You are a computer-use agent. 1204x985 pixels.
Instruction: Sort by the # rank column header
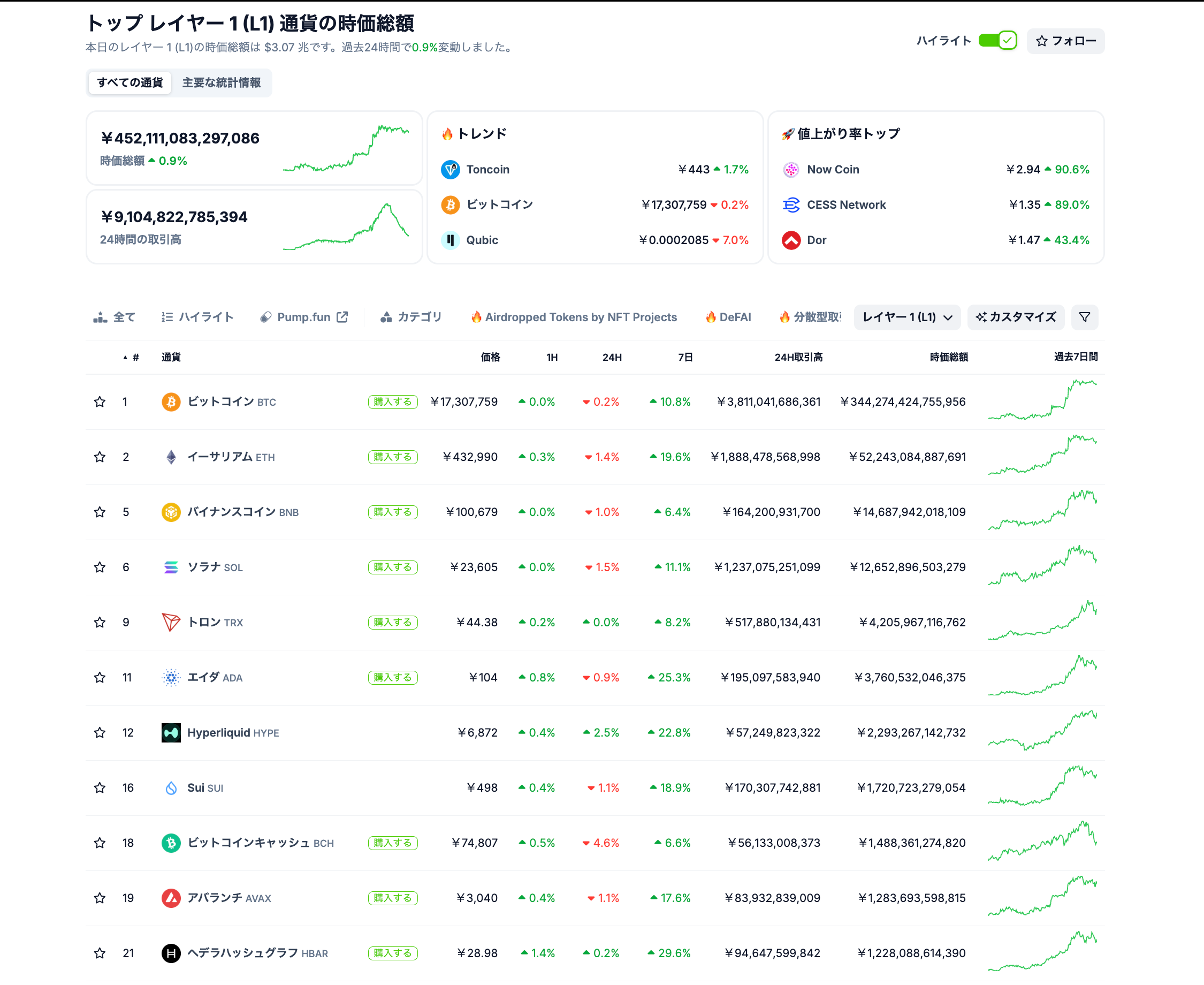pos(135,357)
